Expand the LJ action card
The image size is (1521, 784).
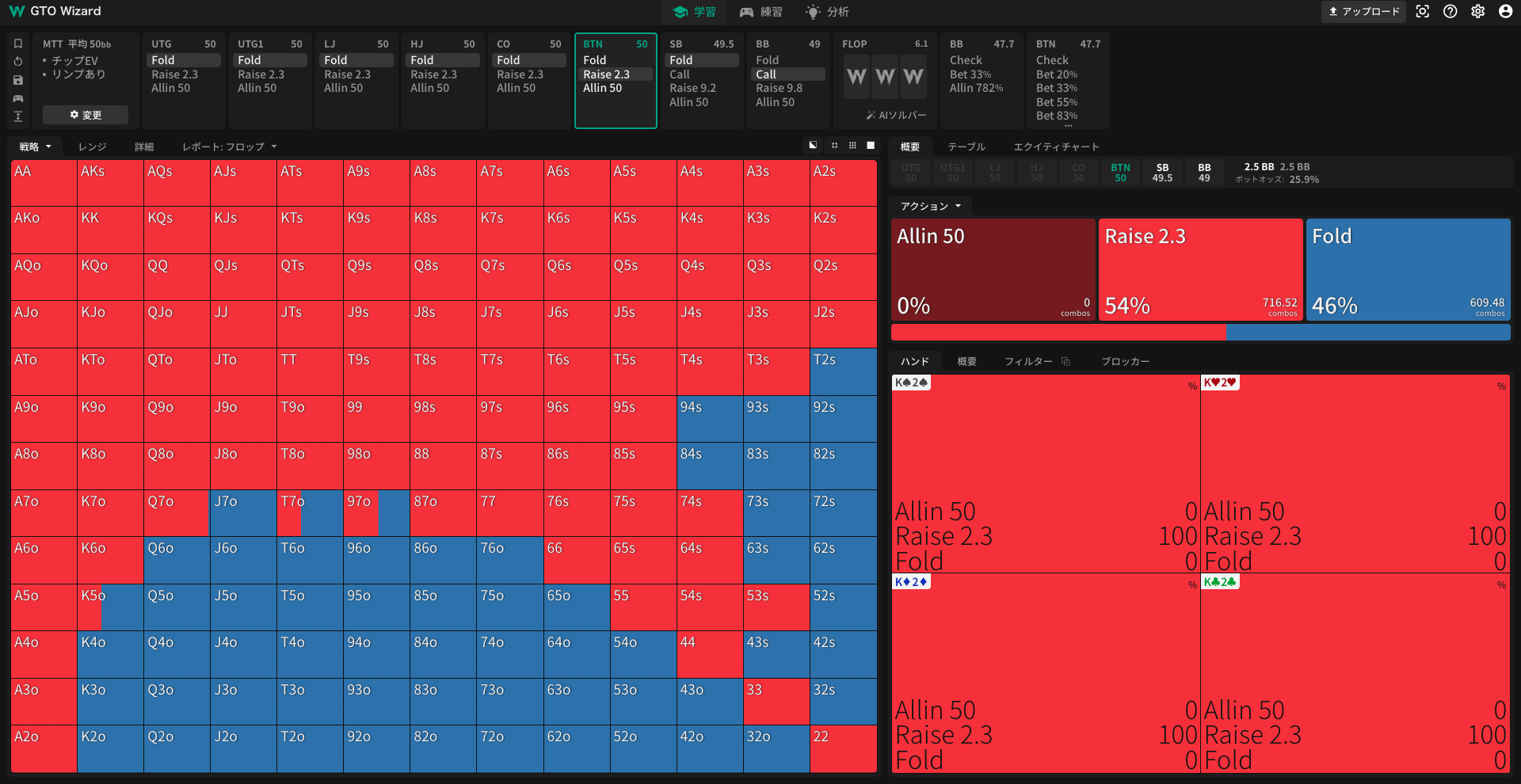point(356,80)
